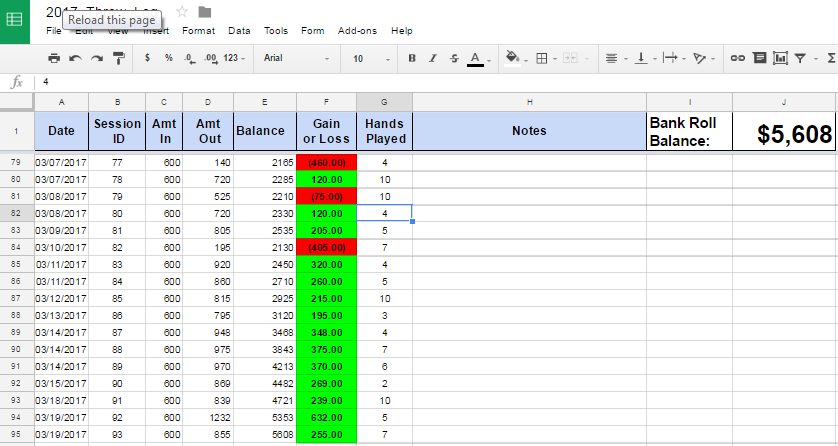Click the Redo arrow icon
This screenshot has height=446, width=838.
97,58
